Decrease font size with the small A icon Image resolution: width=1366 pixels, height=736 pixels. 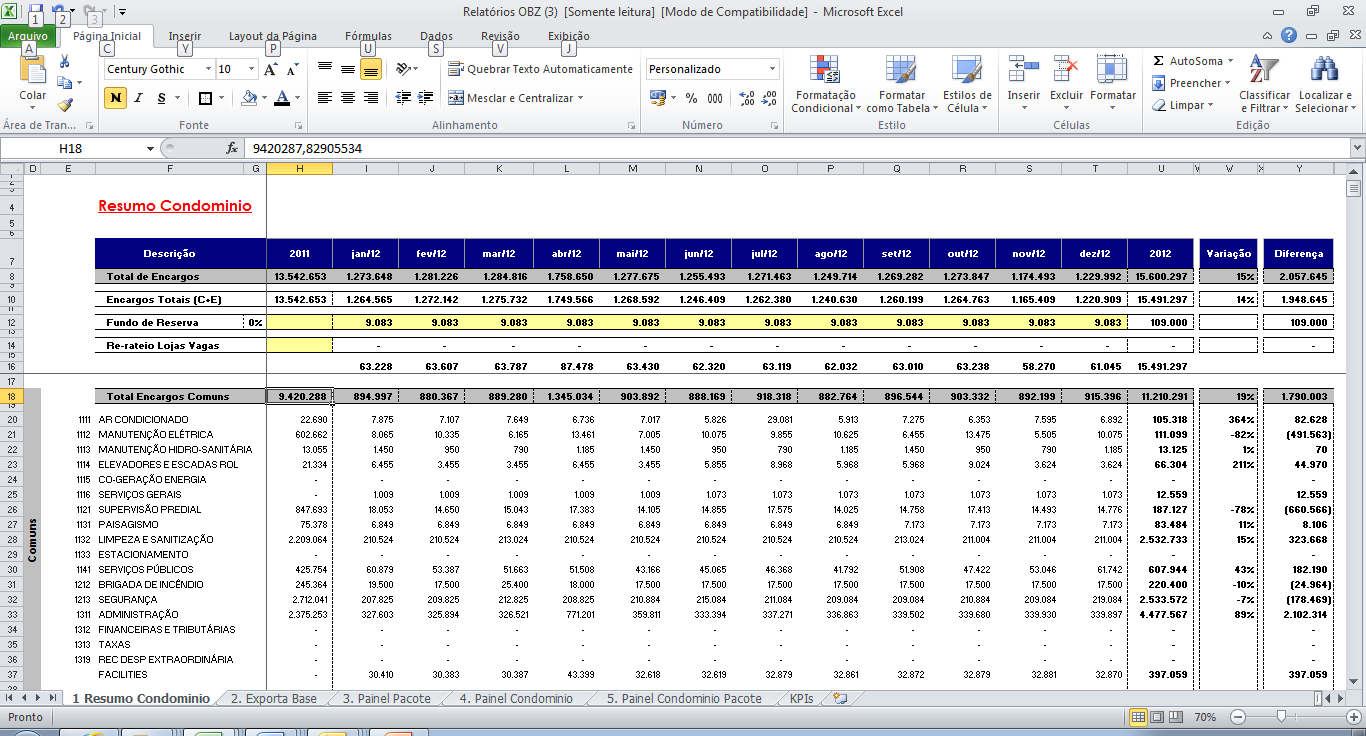pyautogui.click(x=292, y=70)
